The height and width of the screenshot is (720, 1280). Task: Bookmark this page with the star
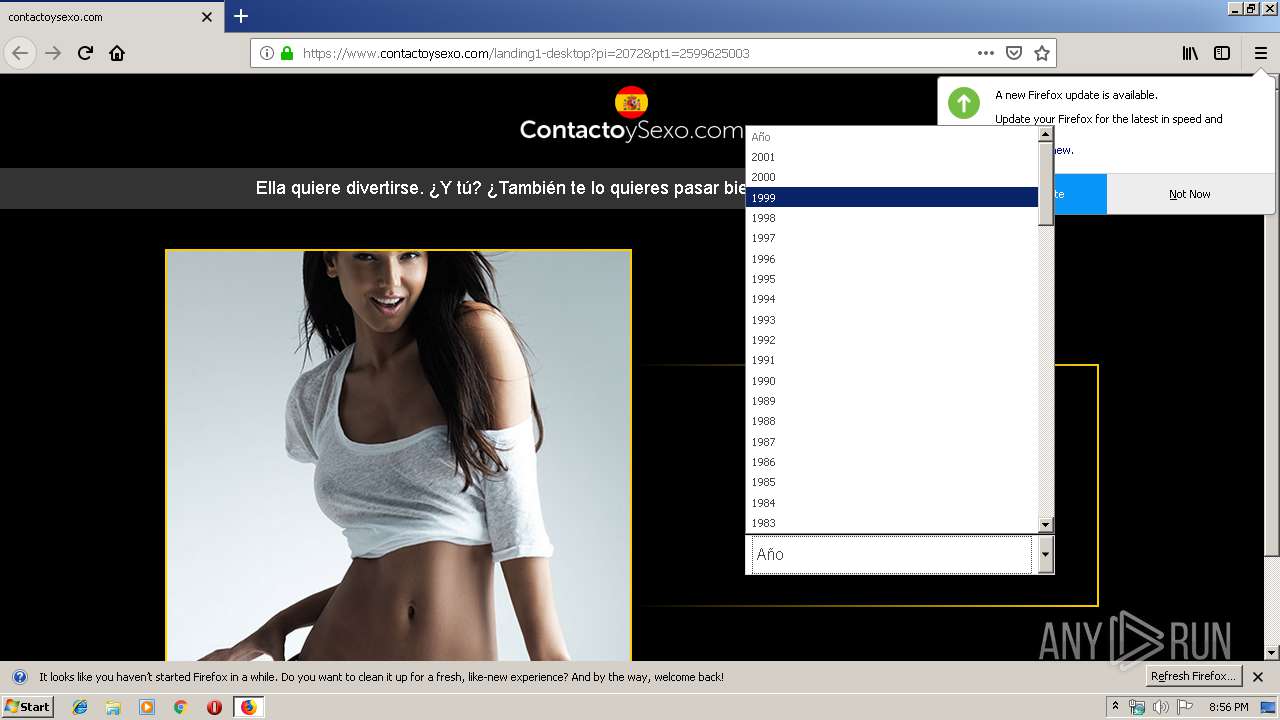pos(1042,53)
